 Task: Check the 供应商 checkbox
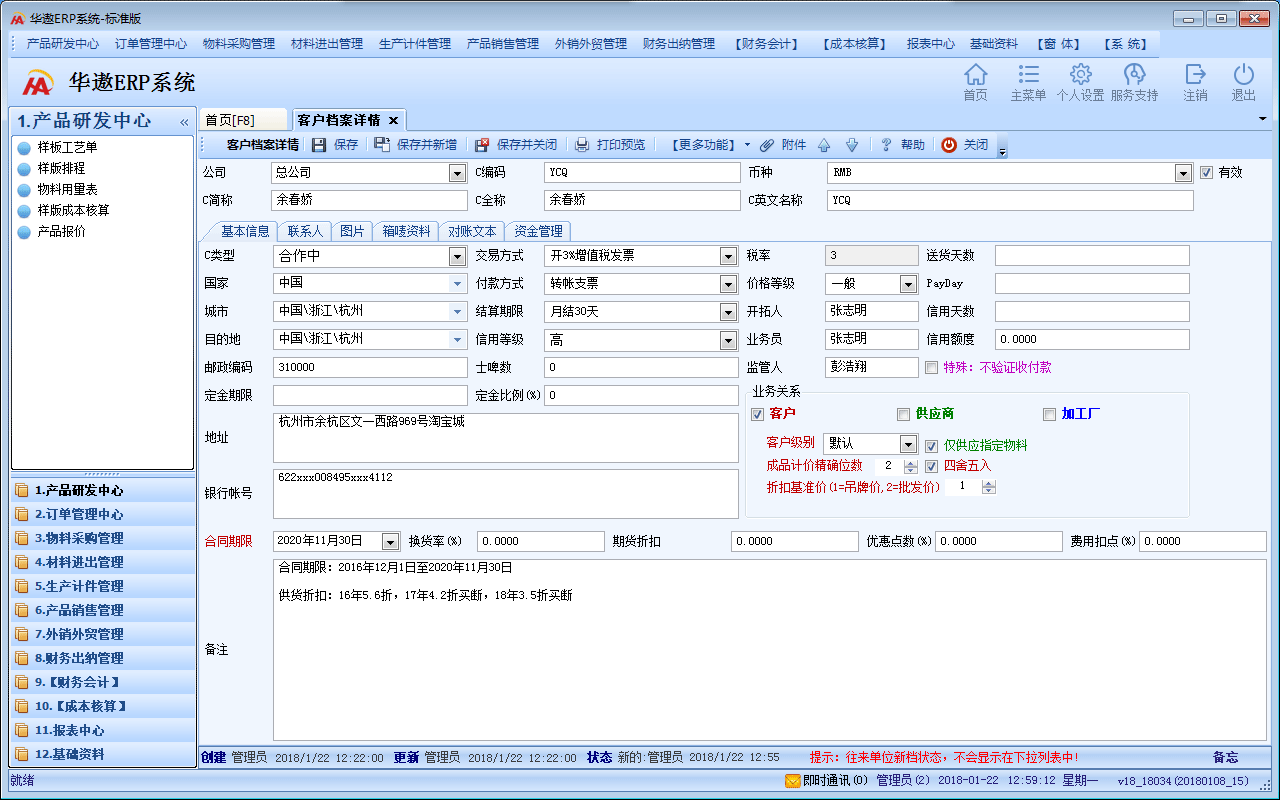point(904,414)
